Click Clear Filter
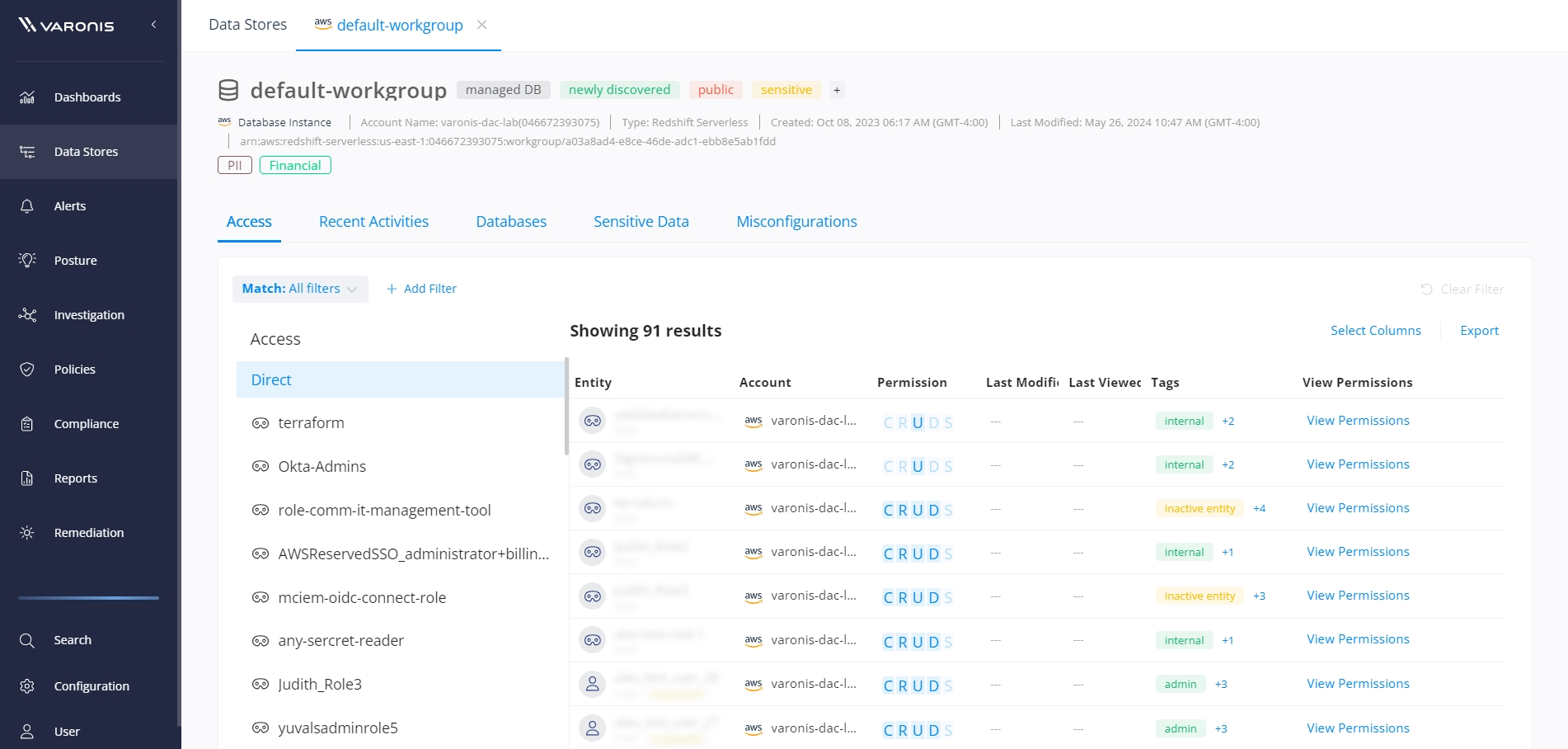The width and height of the screenshot is (1568, 749). coord(1462,290)
